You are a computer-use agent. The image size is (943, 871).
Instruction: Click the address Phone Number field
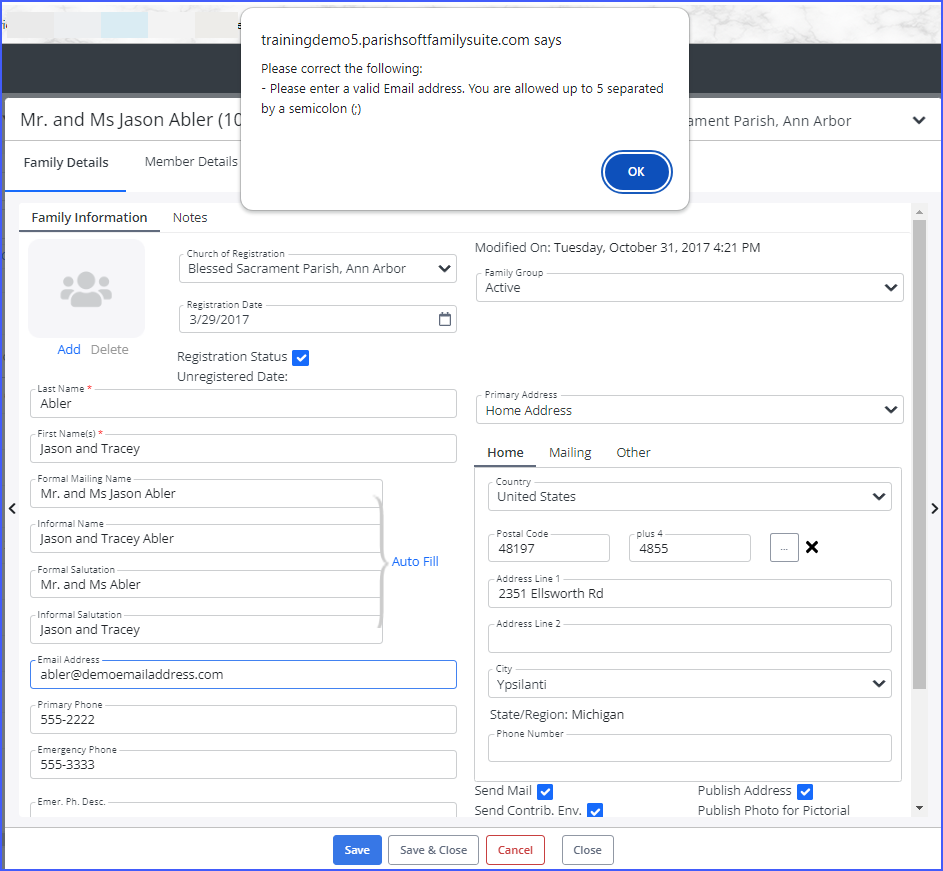[690, 748]
